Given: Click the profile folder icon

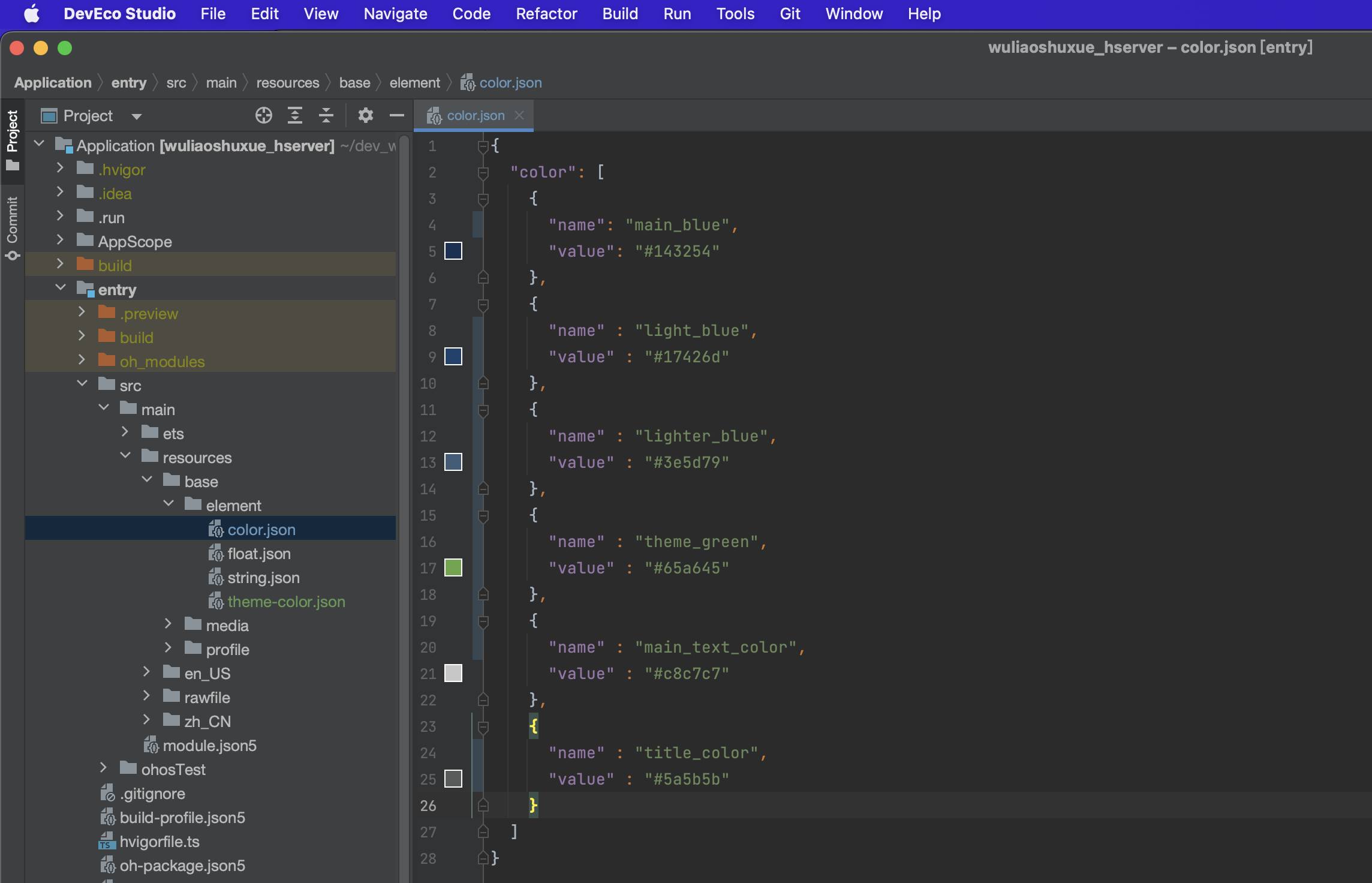Looking at the screenshot, I should click(193, 648).
